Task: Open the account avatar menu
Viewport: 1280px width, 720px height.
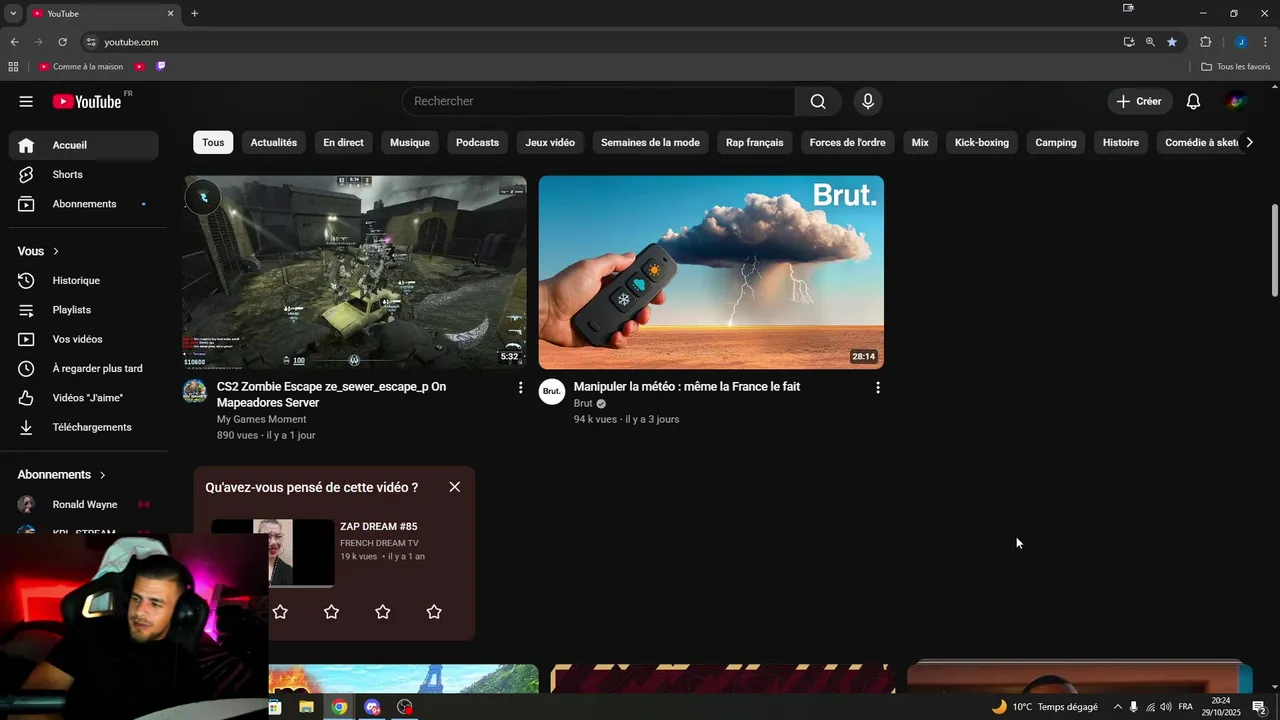Action: (1237, 101)
